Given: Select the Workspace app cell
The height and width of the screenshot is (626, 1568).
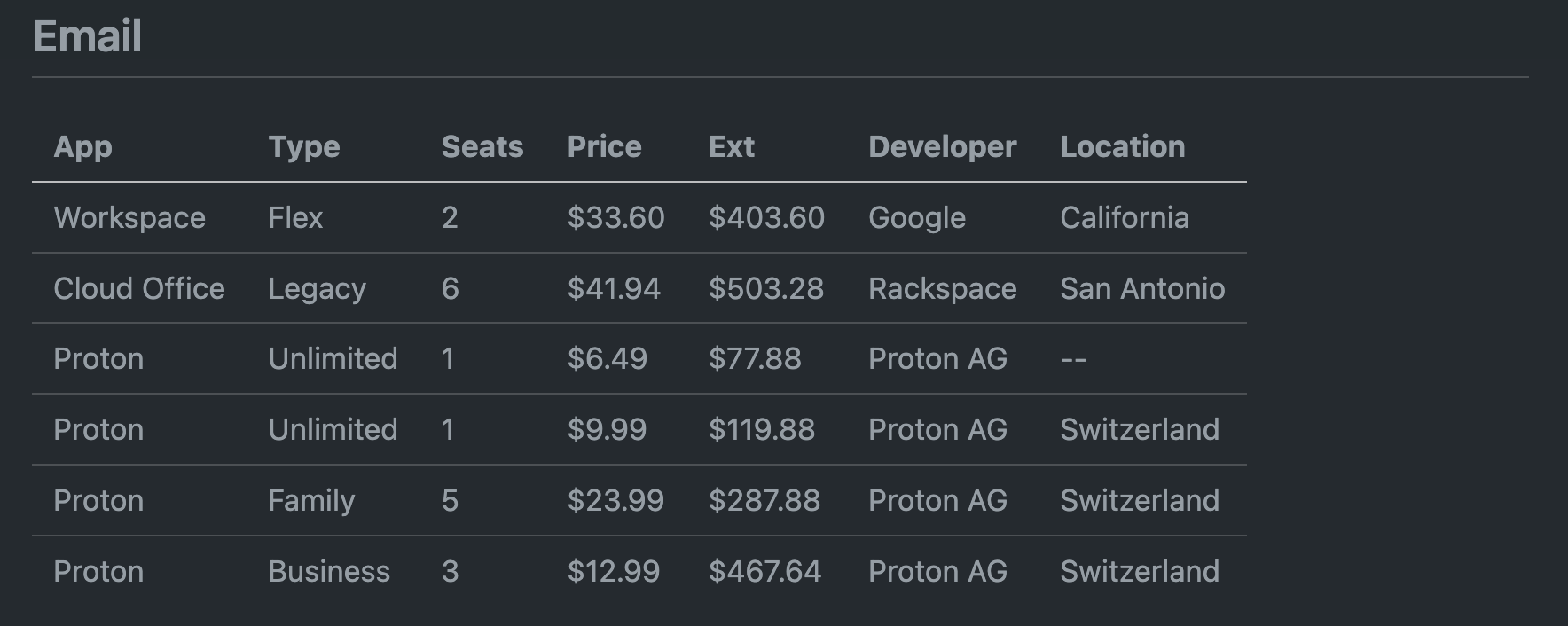Looking at the screenshot, I should pyautogui.click(x=129, y=217).
